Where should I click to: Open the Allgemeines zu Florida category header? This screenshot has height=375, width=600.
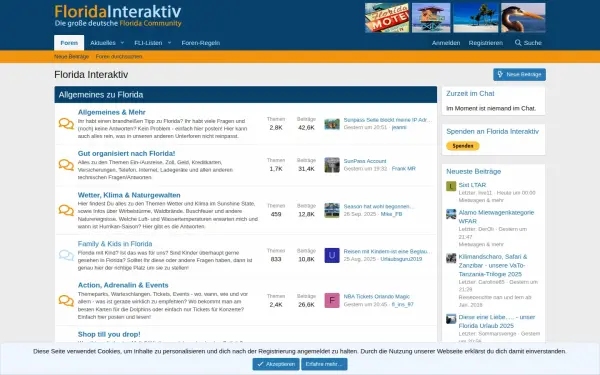click(x=101, y=95)
